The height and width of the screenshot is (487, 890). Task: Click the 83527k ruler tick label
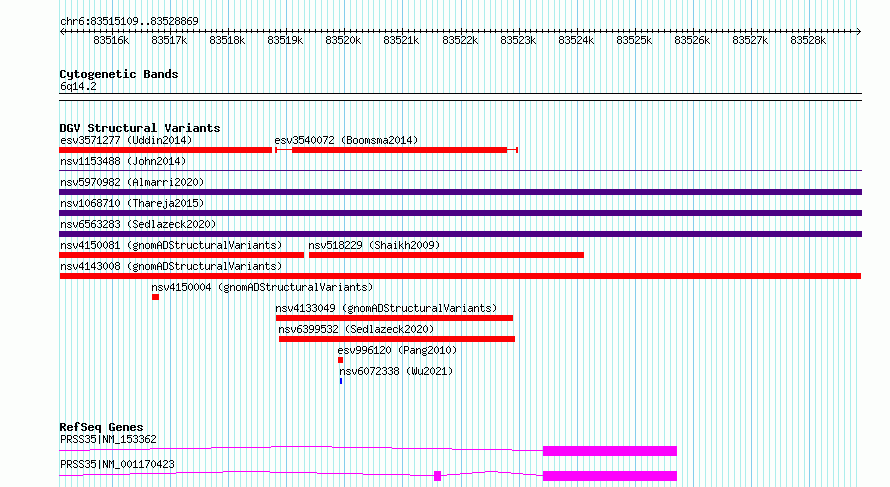[x=750, y=40]
